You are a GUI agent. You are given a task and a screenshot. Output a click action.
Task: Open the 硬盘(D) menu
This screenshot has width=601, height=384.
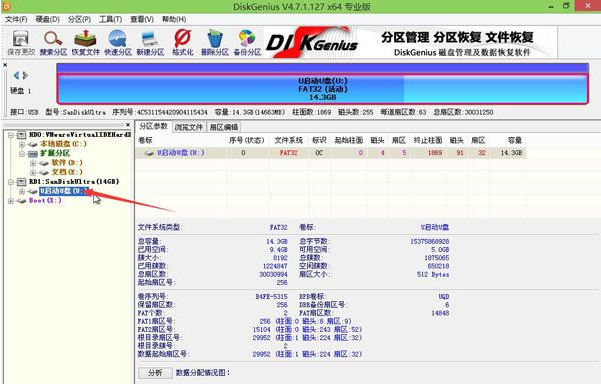pyautogui.click(x=48, y=19)
